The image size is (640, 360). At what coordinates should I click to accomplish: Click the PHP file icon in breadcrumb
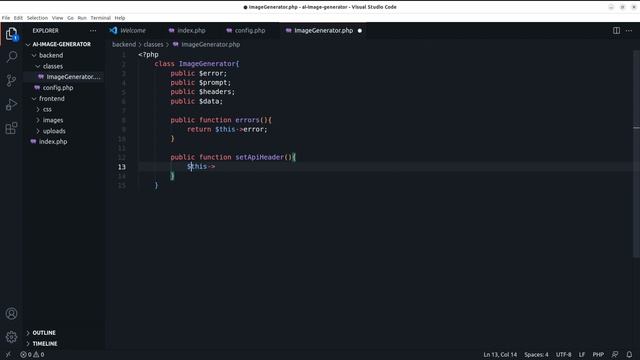point(176,44)
